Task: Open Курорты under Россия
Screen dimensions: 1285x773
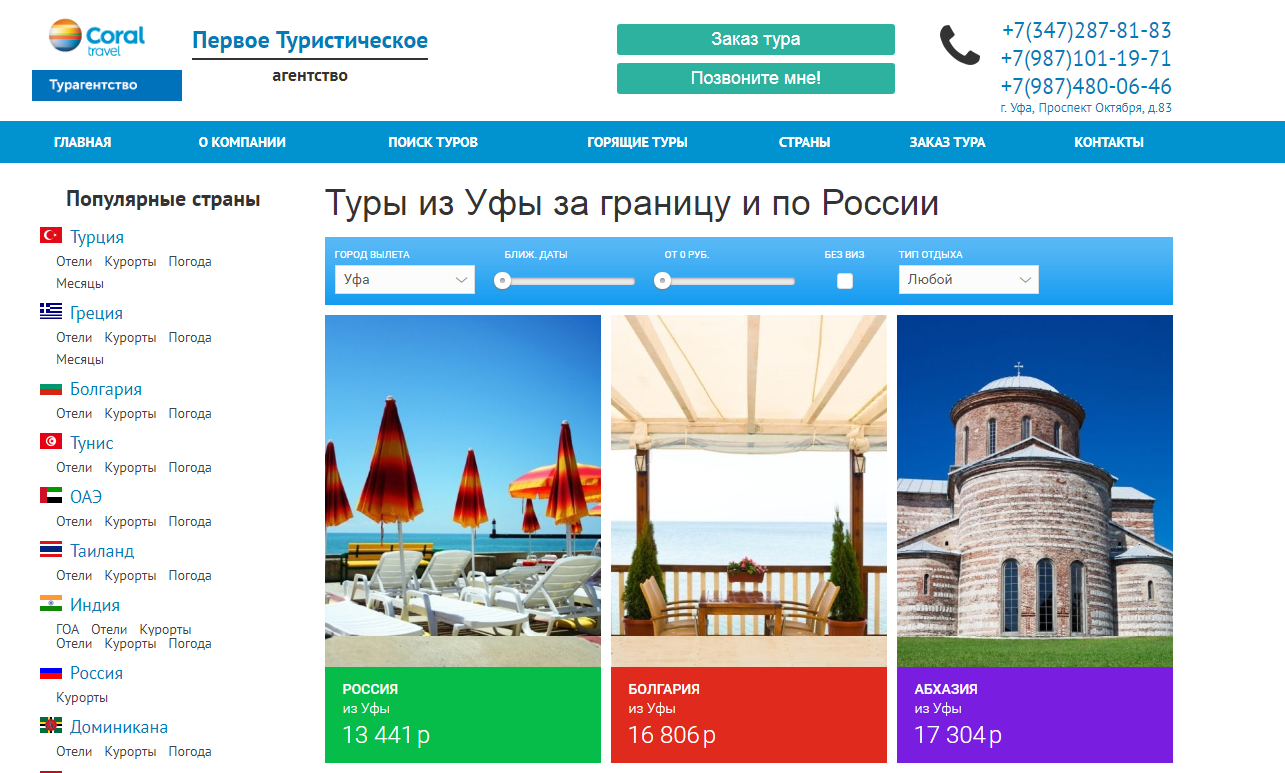Action: [82, 697]
